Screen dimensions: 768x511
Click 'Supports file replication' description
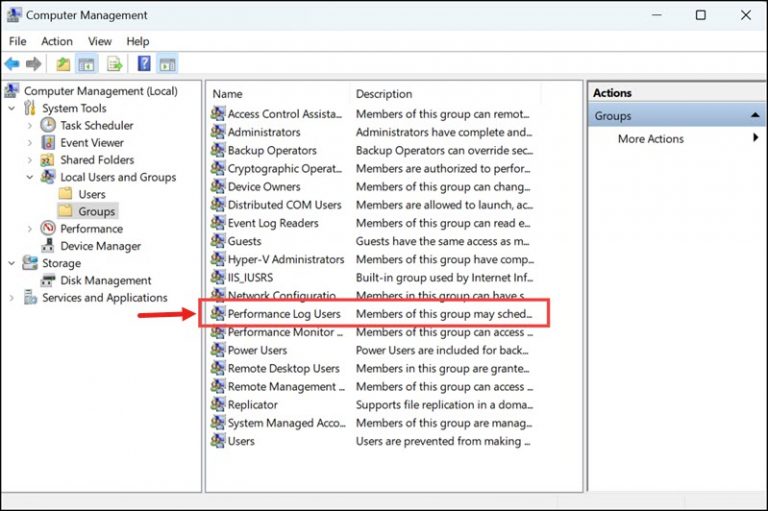click(444, 405)
